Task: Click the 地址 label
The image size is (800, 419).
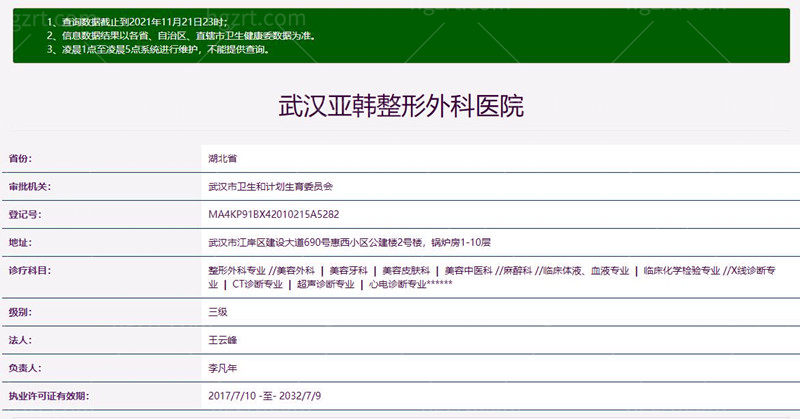Action: 20,242
